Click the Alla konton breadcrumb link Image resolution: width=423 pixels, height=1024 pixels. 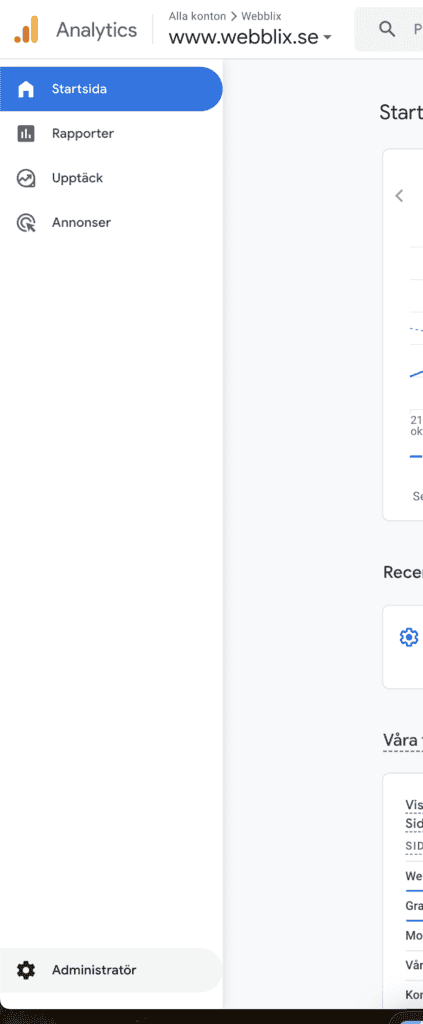point(197,16)
